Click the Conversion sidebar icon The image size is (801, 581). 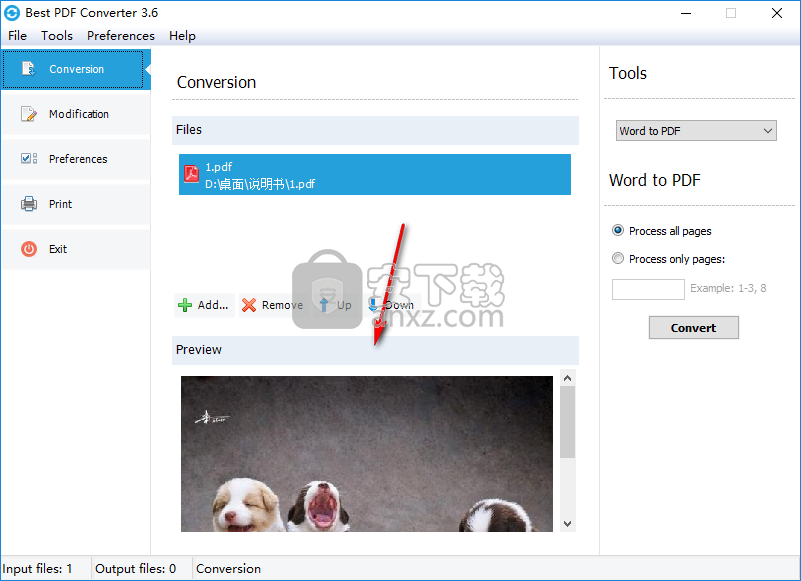[x=29, y=69]
